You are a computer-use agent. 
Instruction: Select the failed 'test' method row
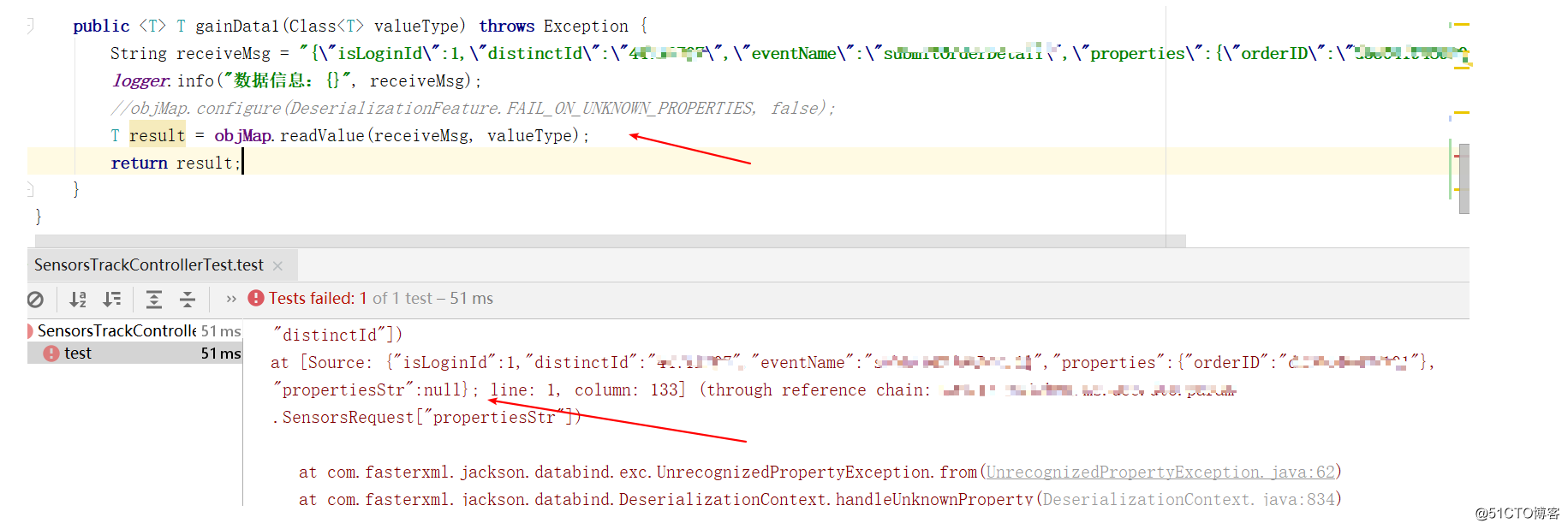pos(134,354)
